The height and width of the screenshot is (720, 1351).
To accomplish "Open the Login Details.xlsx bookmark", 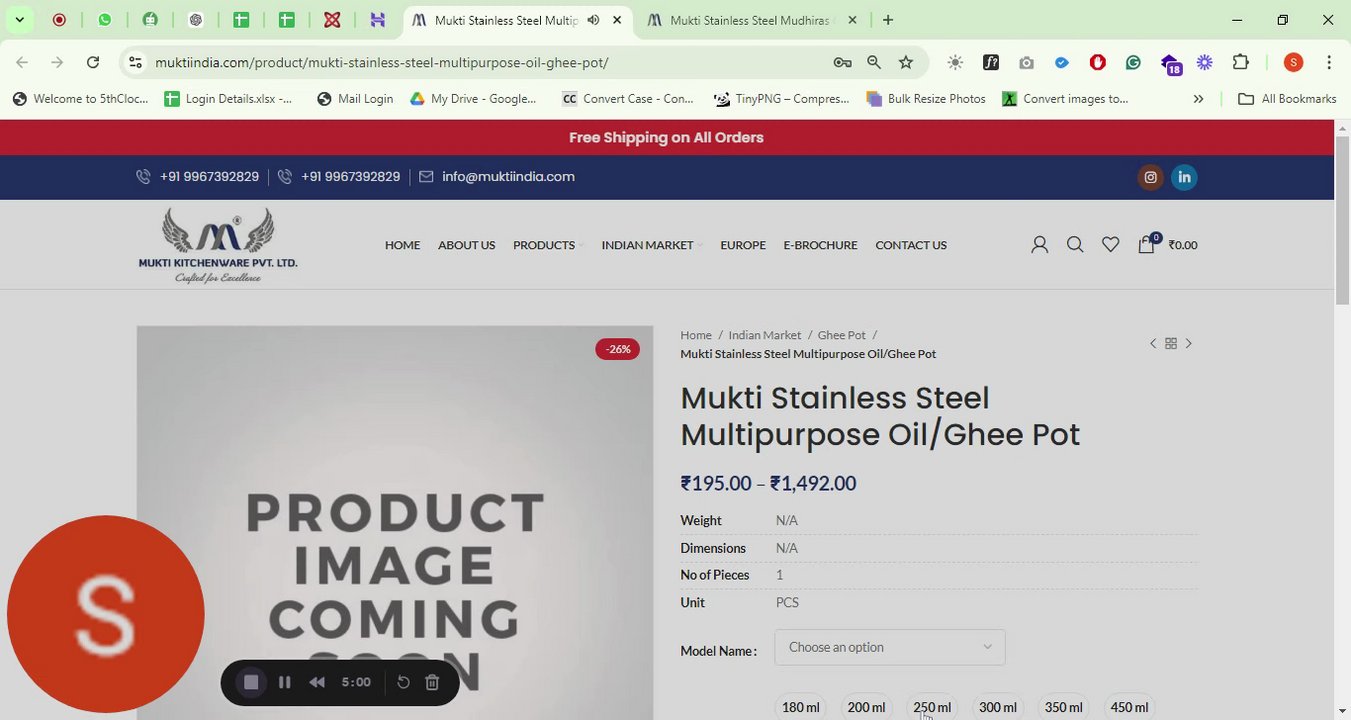I will 229,99.
